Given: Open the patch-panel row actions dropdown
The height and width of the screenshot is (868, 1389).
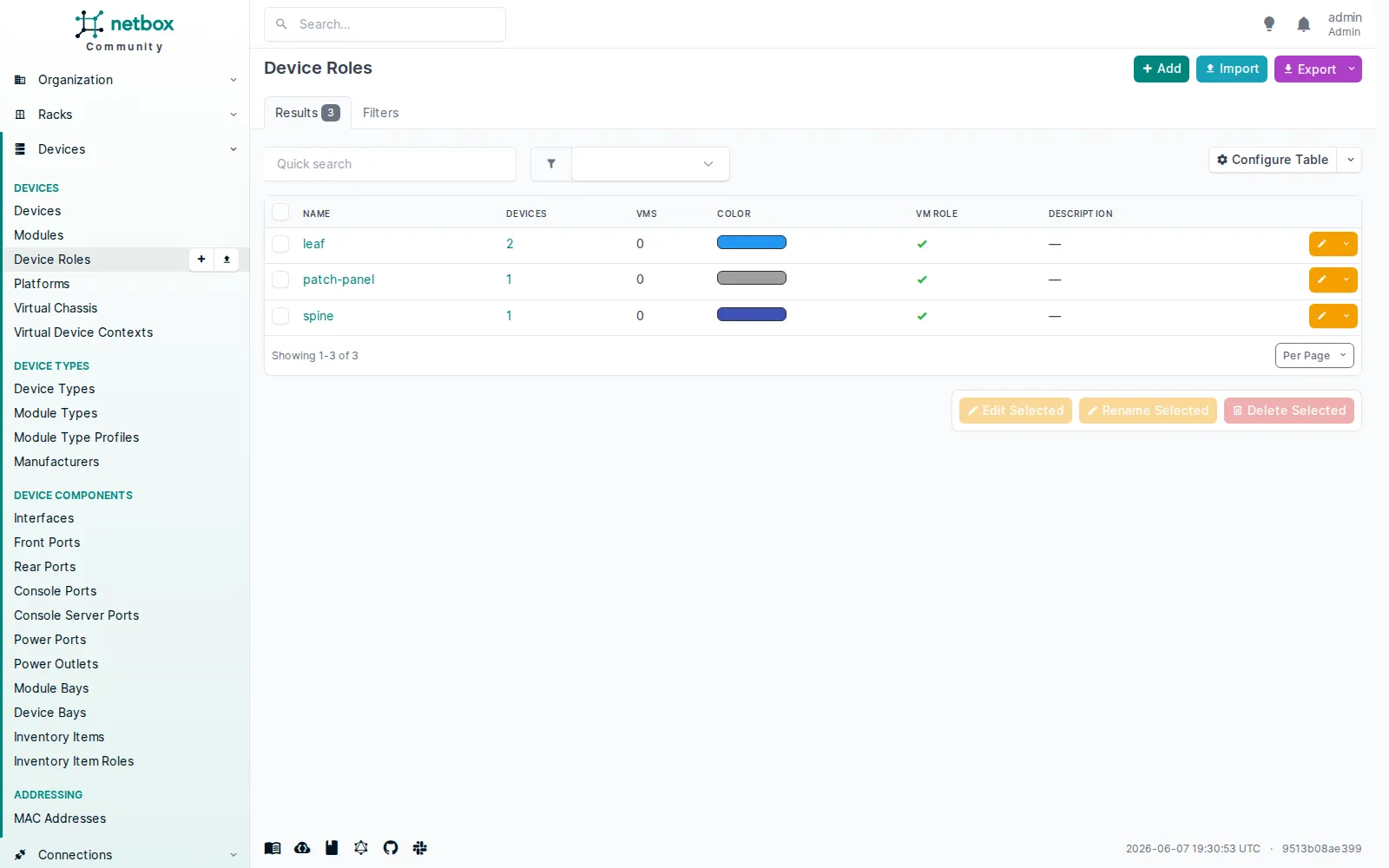Looking at the screenshot, I should pyautogui.click(x=1346, y=279).
